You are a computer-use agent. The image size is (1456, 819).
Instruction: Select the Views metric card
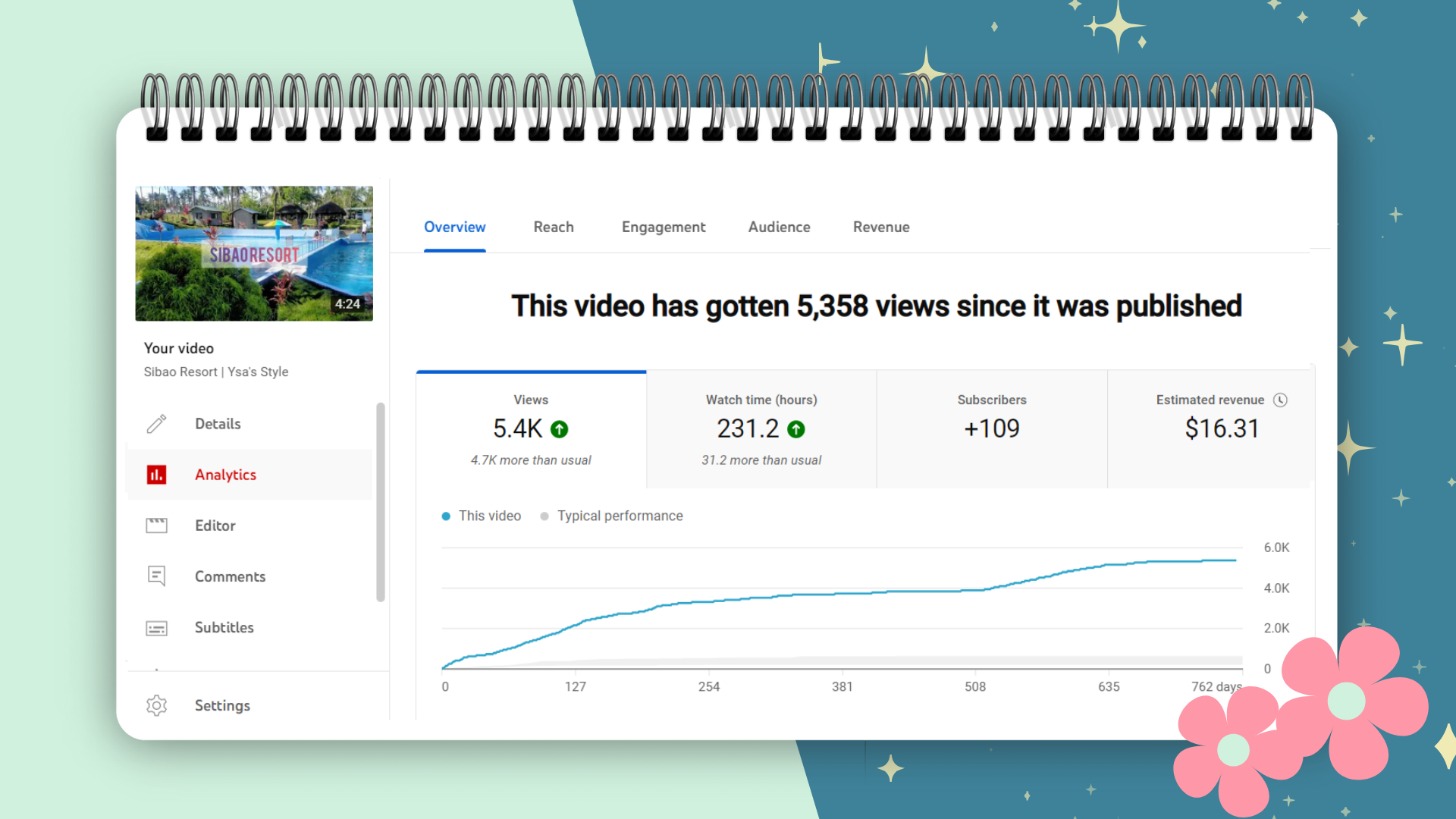pyautogui.click(x=531, y=429)
